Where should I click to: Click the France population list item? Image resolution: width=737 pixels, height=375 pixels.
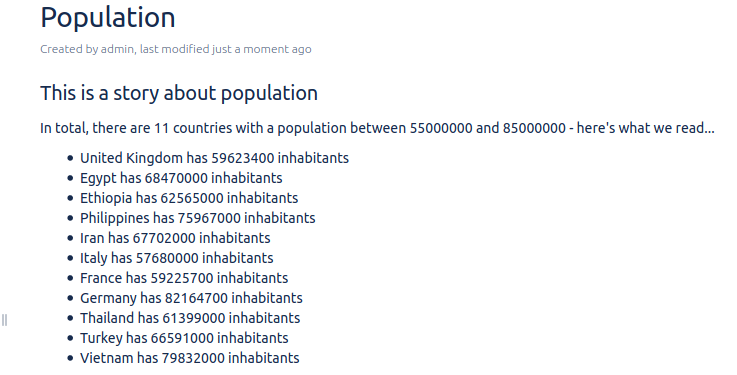click(184, 278)
